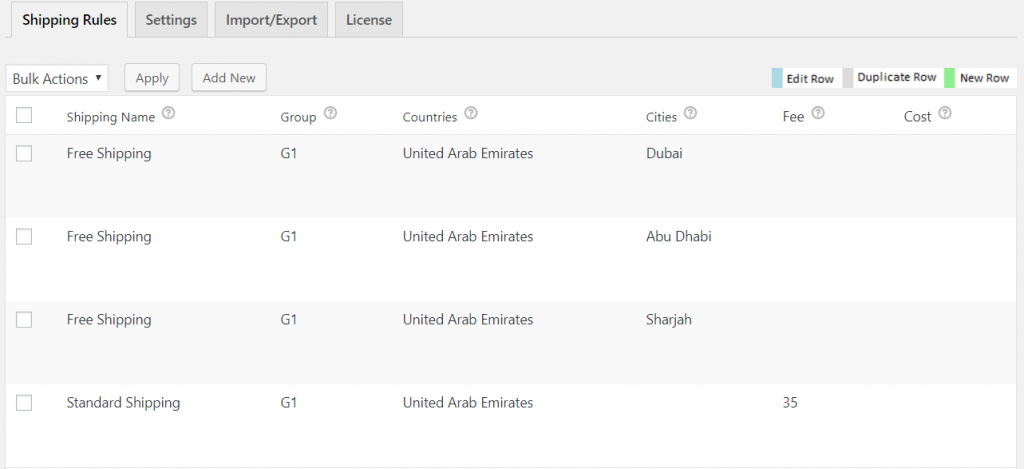Click the green New Row color swatch
This screenshot has height=469, width=1024.
(x=950, y=78)
